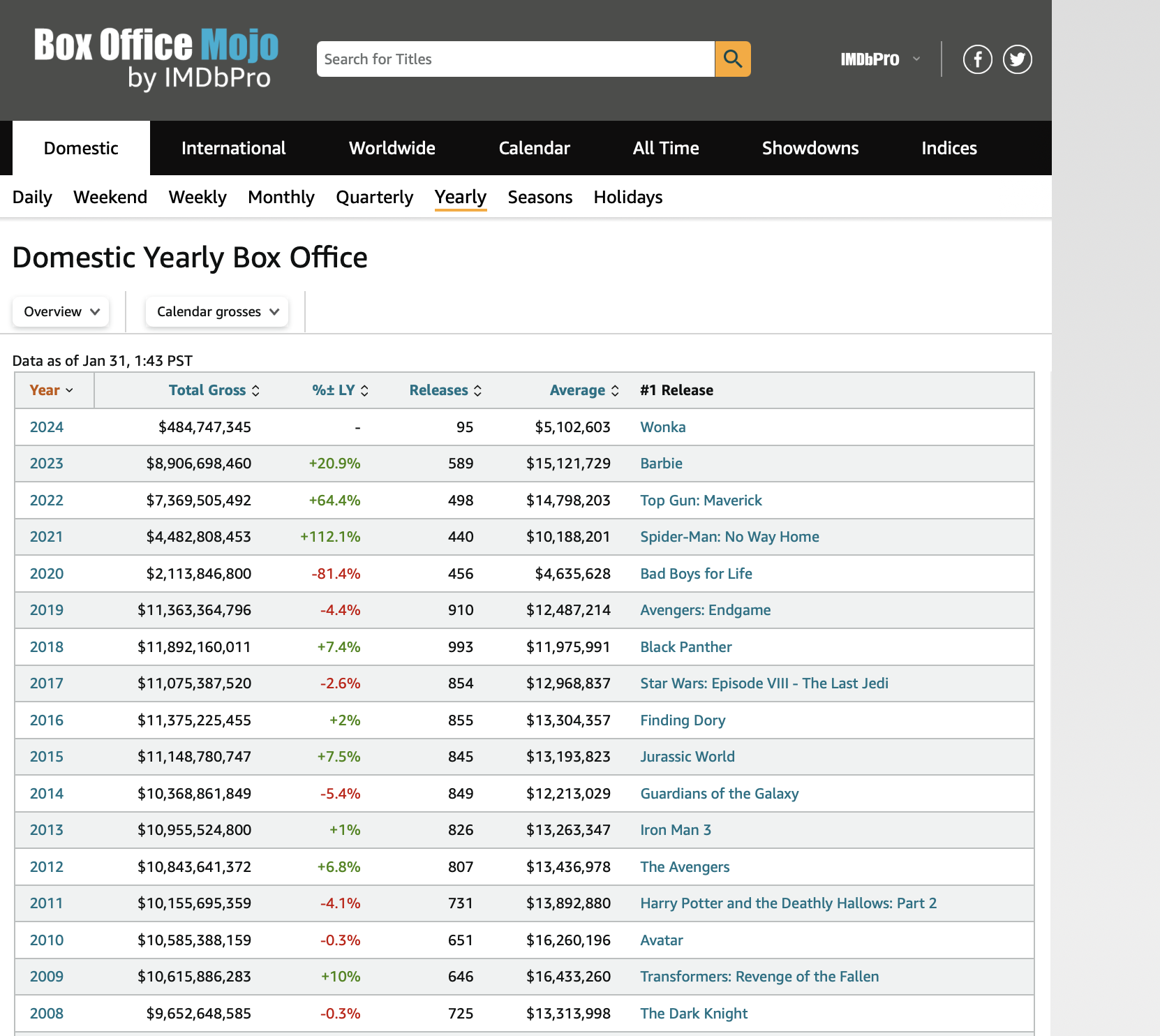Screen dimensions: 1160x1036
Task: Sort table by Total Gross column
Action: coord(214,390)
